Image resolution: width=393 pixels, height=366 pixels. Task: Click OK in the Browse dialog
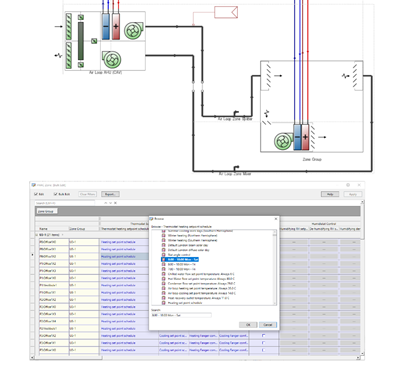(248, 325)
